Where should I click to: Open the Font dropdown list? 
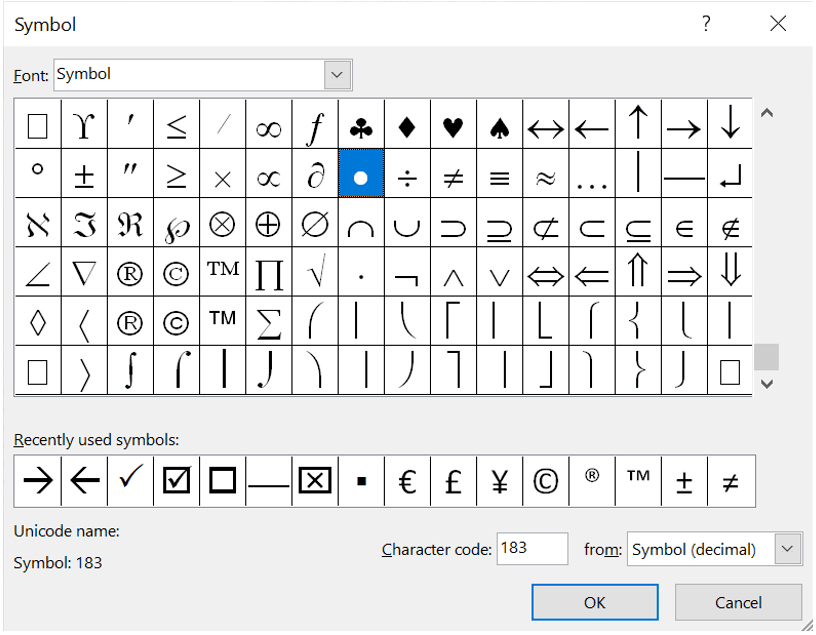(x=338, y=75)
